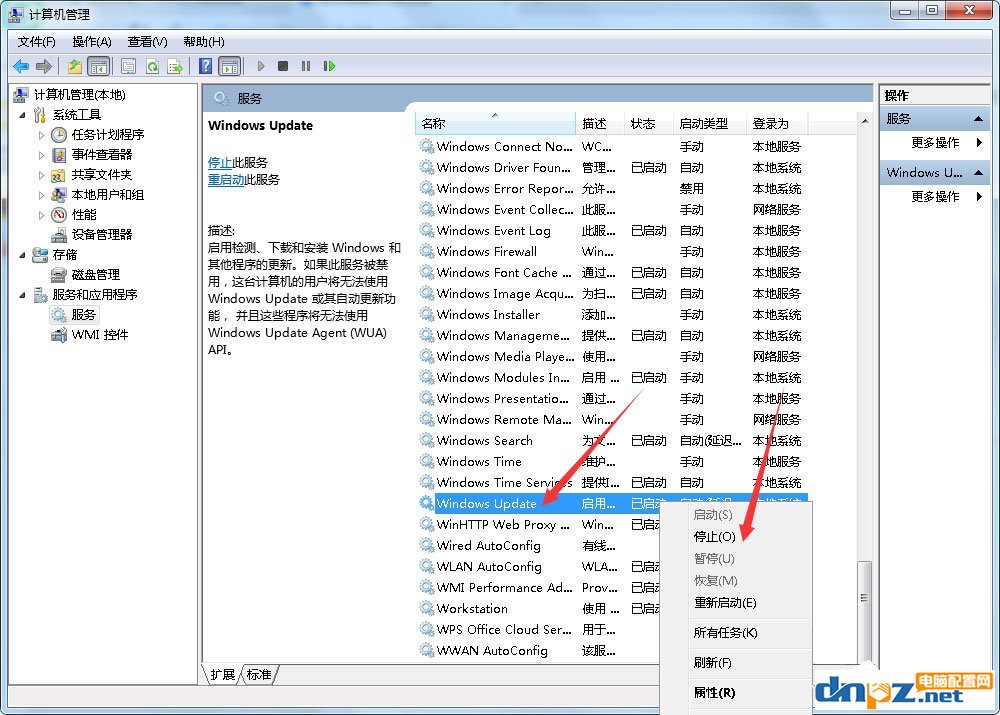Restart the service with the toolbar restart icon
The height and width of the screenshot is (715, 1000).
point(329,66)
